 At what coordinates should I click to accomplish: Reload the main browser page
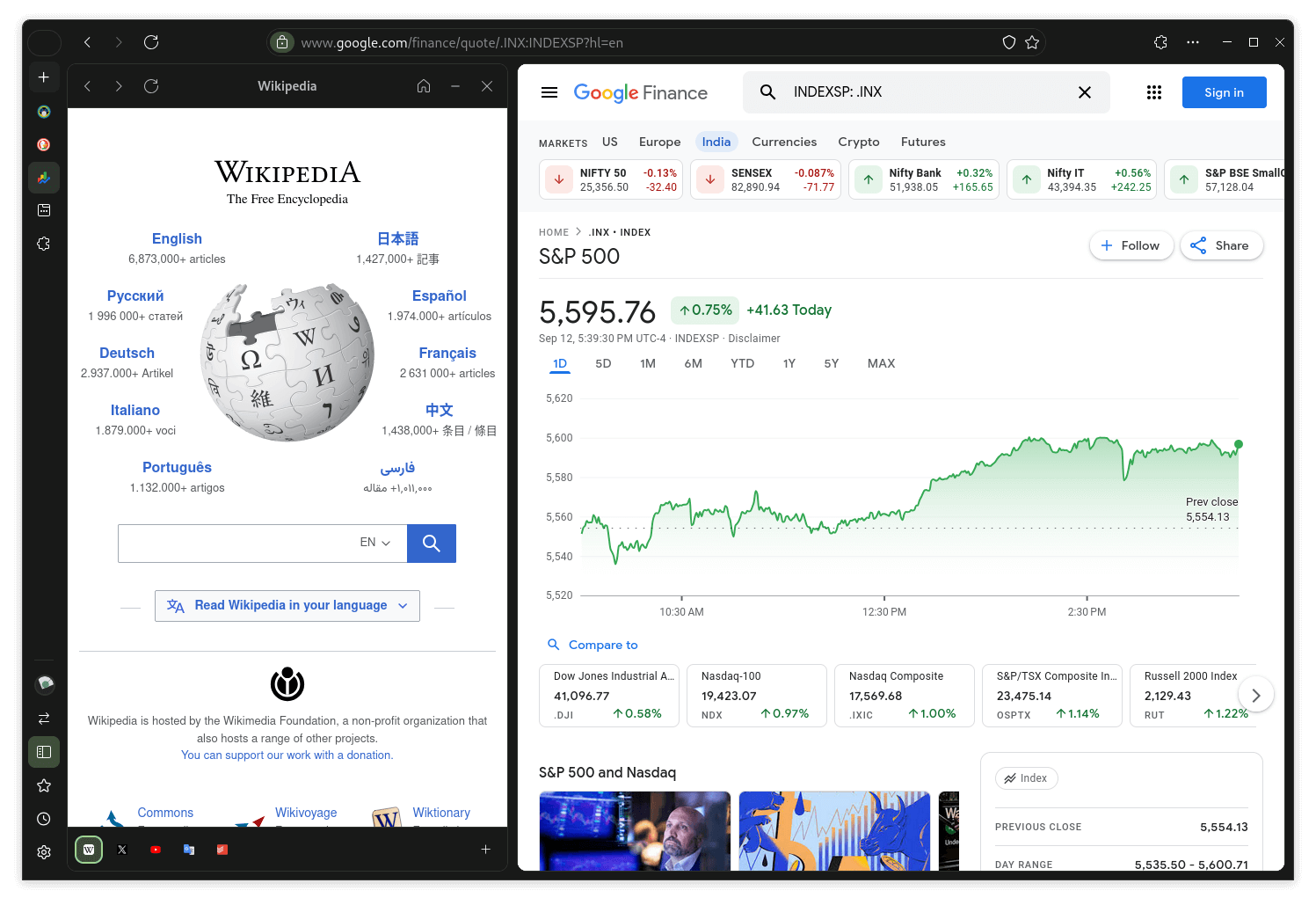(x=151, y=42)
